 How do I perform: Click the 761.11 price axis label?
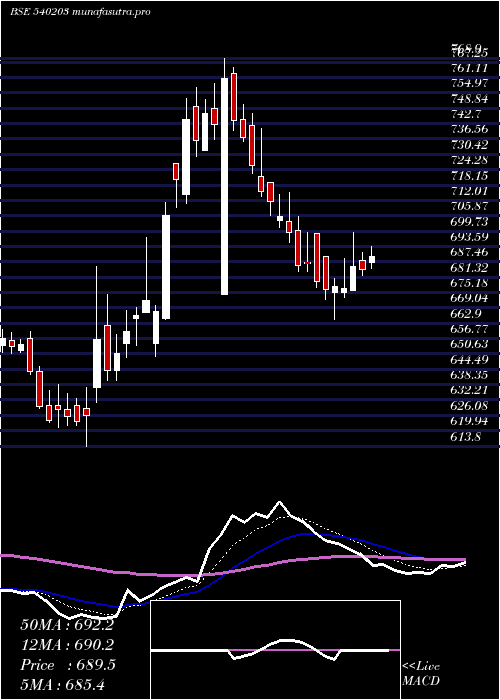click(x=469, y=68)
